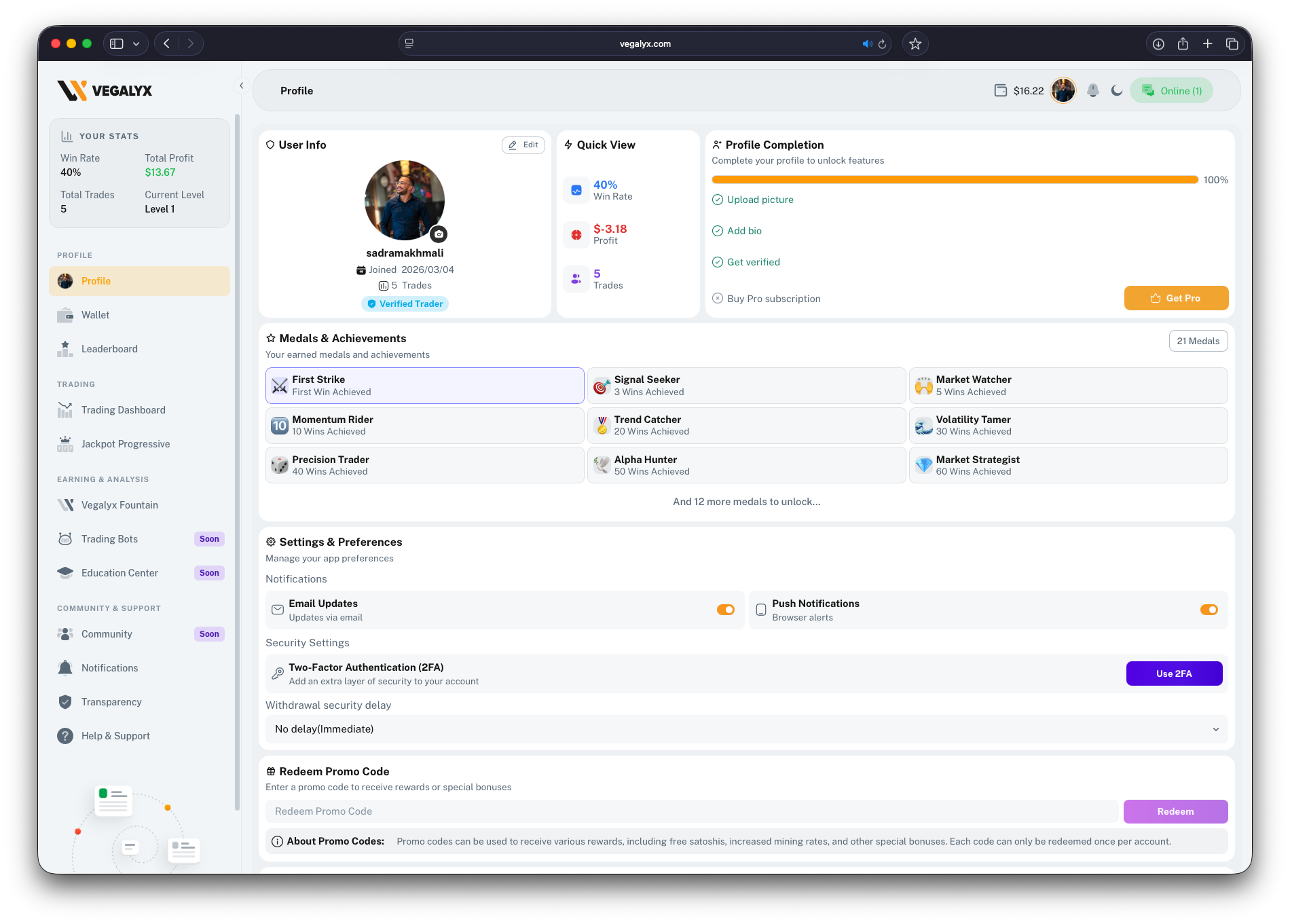Click the header profile avatar
Screen dimensions: 1290x924
coord(1063,90)
